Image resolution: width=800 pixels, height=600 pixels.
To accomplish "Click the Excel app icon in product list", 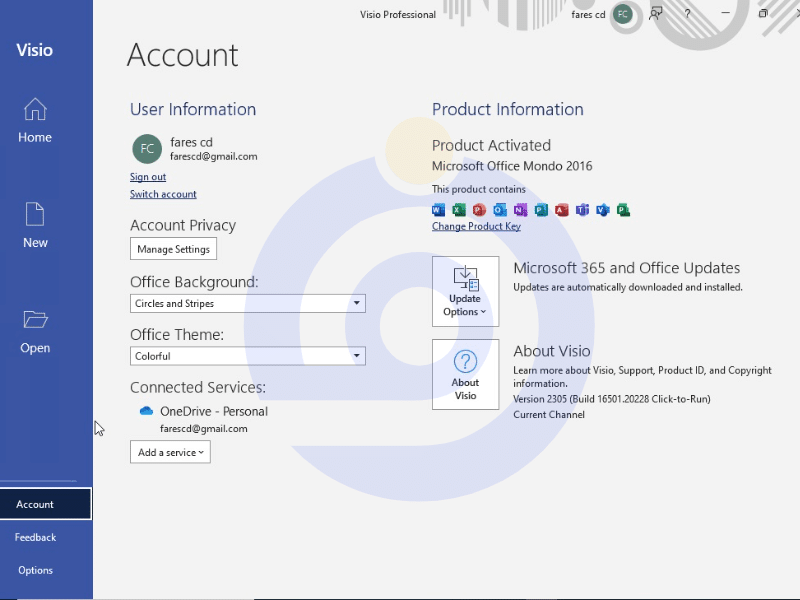I will (x=459, y=210).
